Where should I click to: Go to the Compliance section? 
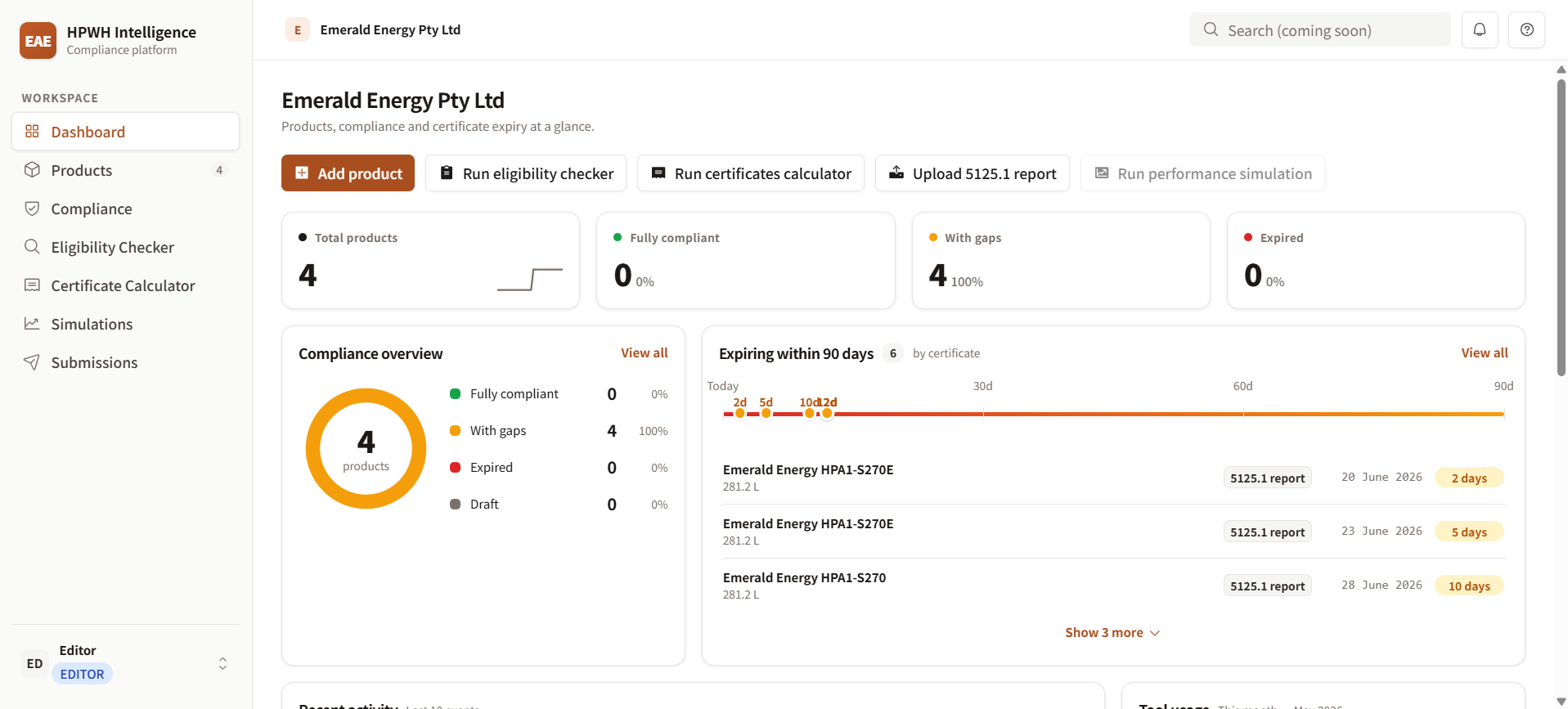pyautogui.click(x=125, y=209)
